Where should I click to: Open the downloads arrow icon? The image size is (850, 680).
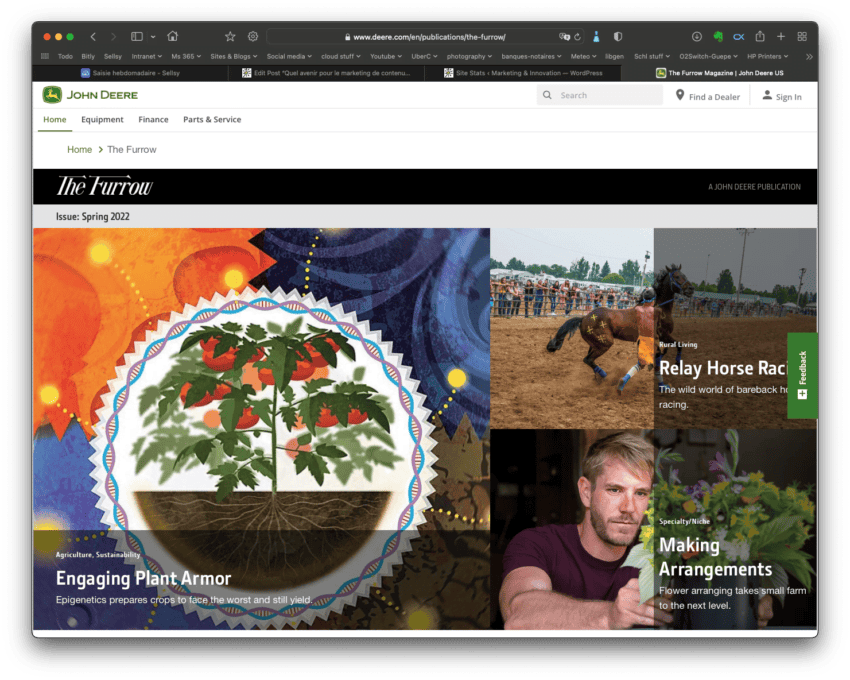click(x=697, y=37)
